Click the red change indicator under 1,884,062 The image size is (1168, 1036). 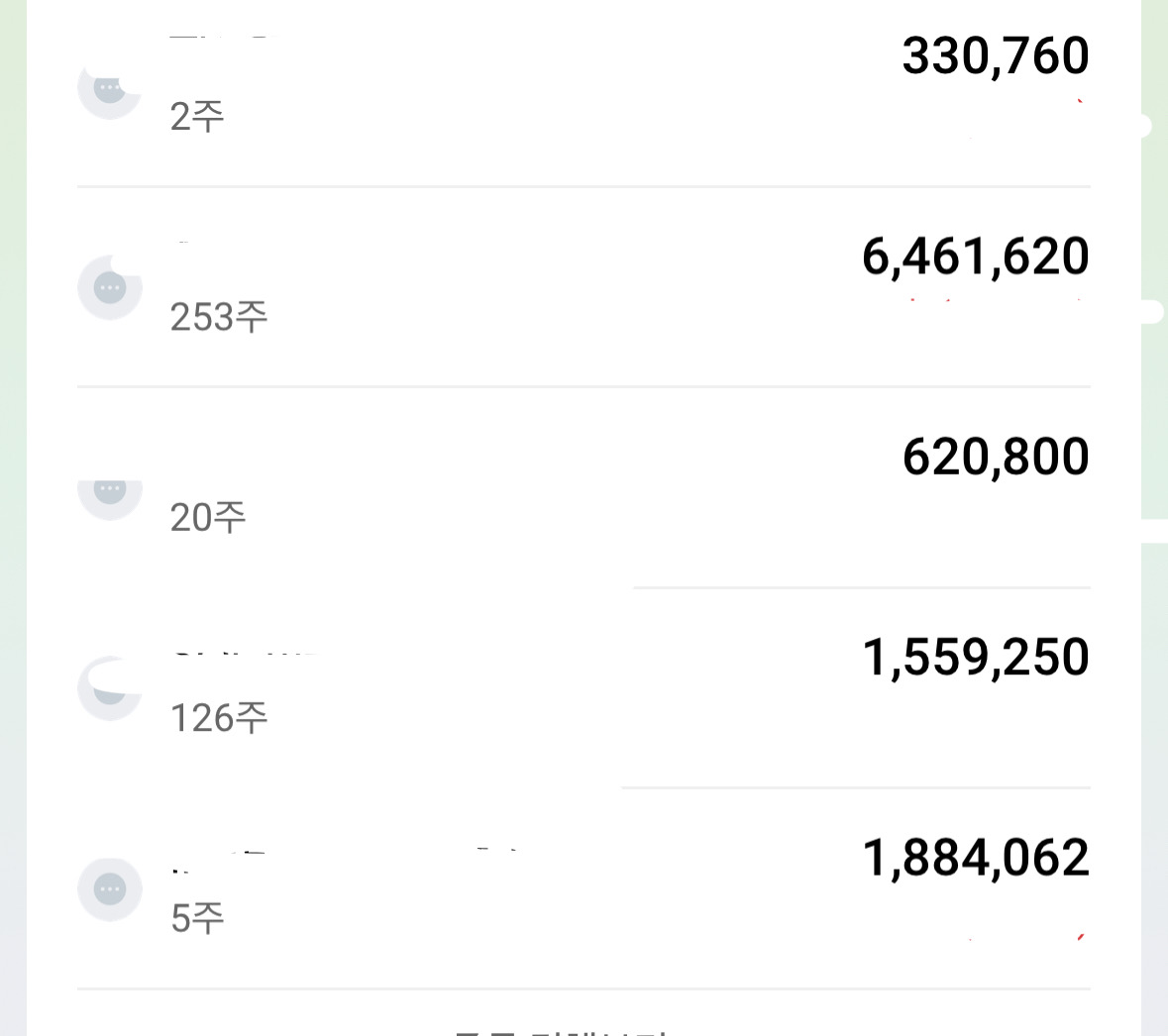[1080, 937]
